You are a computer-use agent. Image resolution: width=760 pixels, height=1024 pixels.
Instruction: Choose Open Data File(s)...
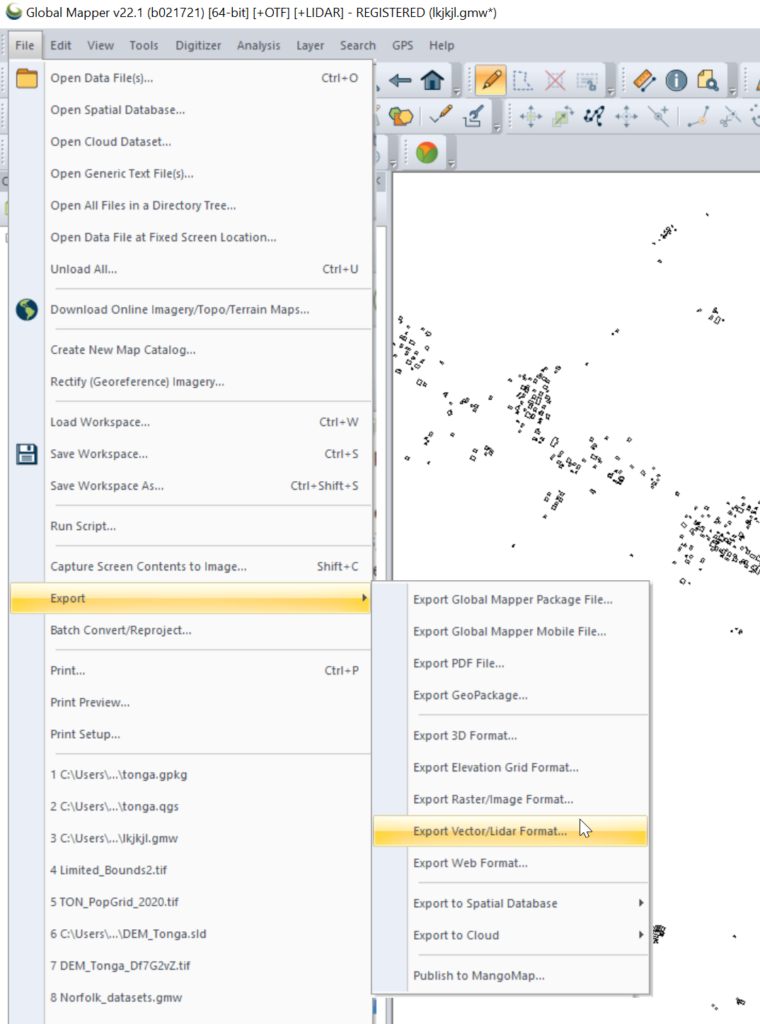(x=191, y=78)
